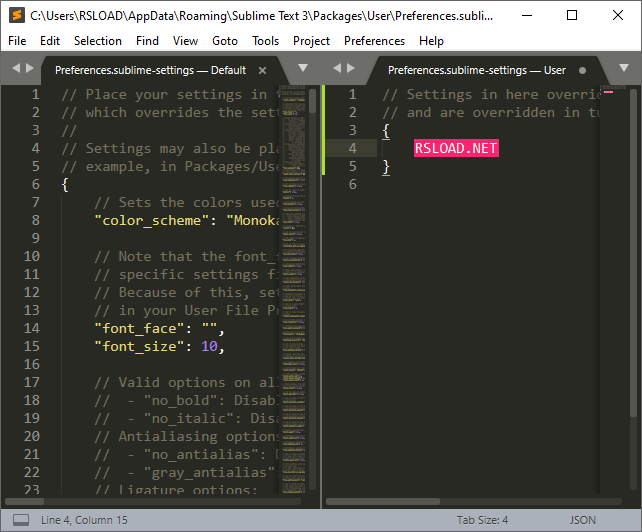
Task: Click the value 10 on line 15
Action: click(x=209, y=346)
